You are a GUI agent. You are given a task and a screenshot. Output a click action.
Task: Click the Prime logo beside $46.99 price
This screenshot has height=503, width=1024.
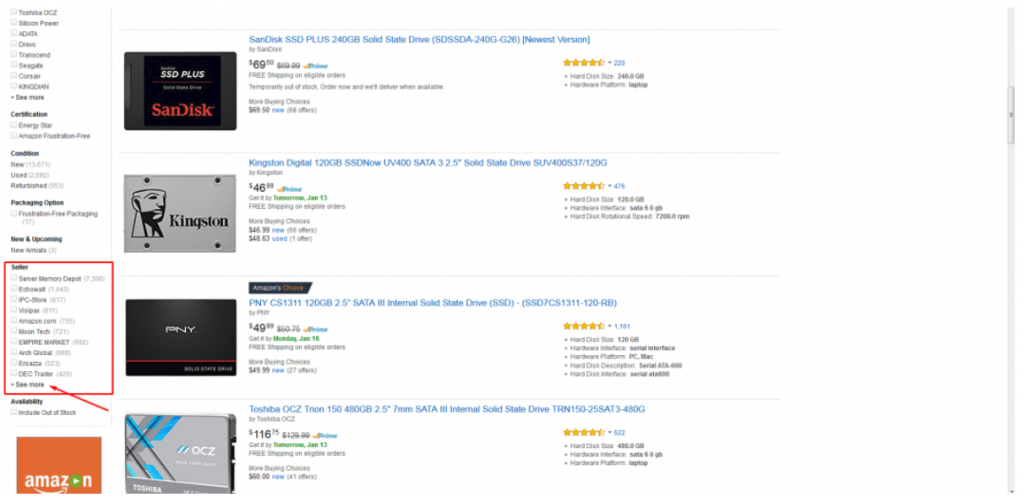289,189
